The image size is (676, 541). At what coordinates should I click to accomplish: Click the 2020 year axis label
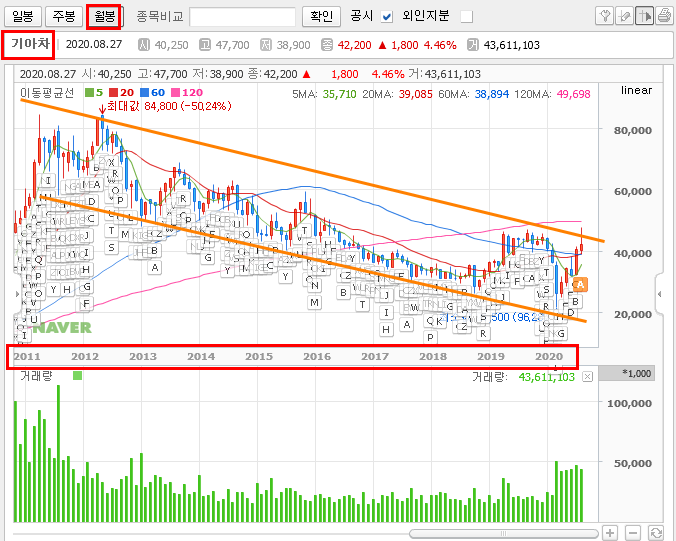tap(549, 356)
